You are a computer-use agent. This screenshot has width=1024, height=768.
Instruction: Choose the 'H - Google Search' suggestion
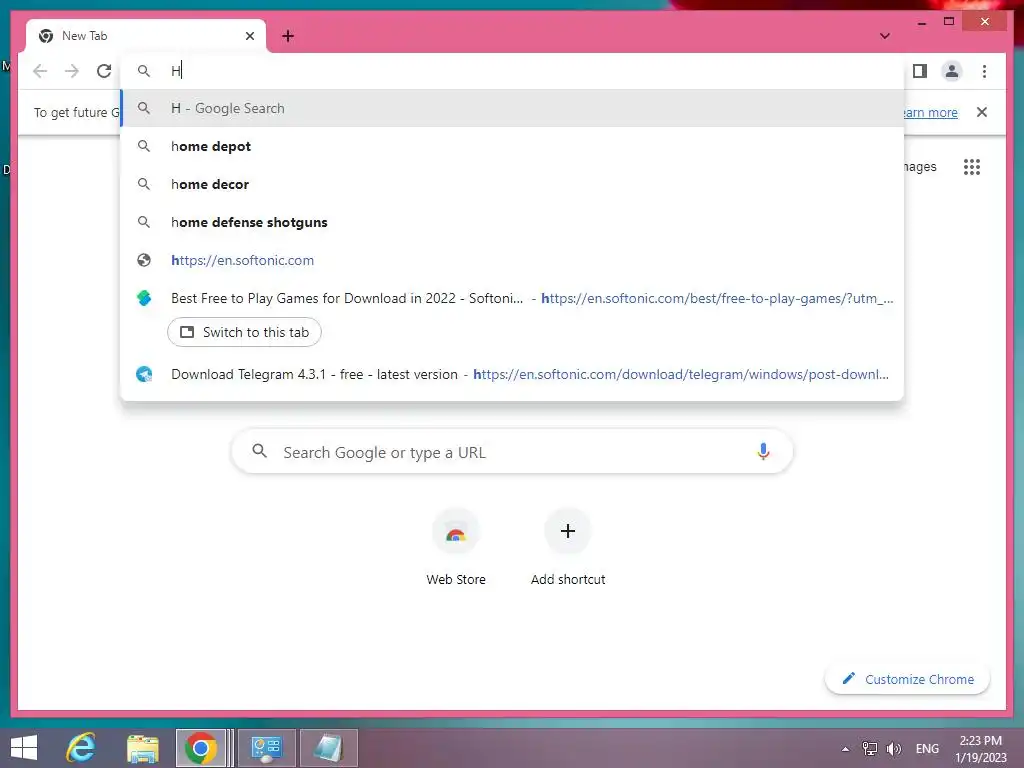click(513, 108)
